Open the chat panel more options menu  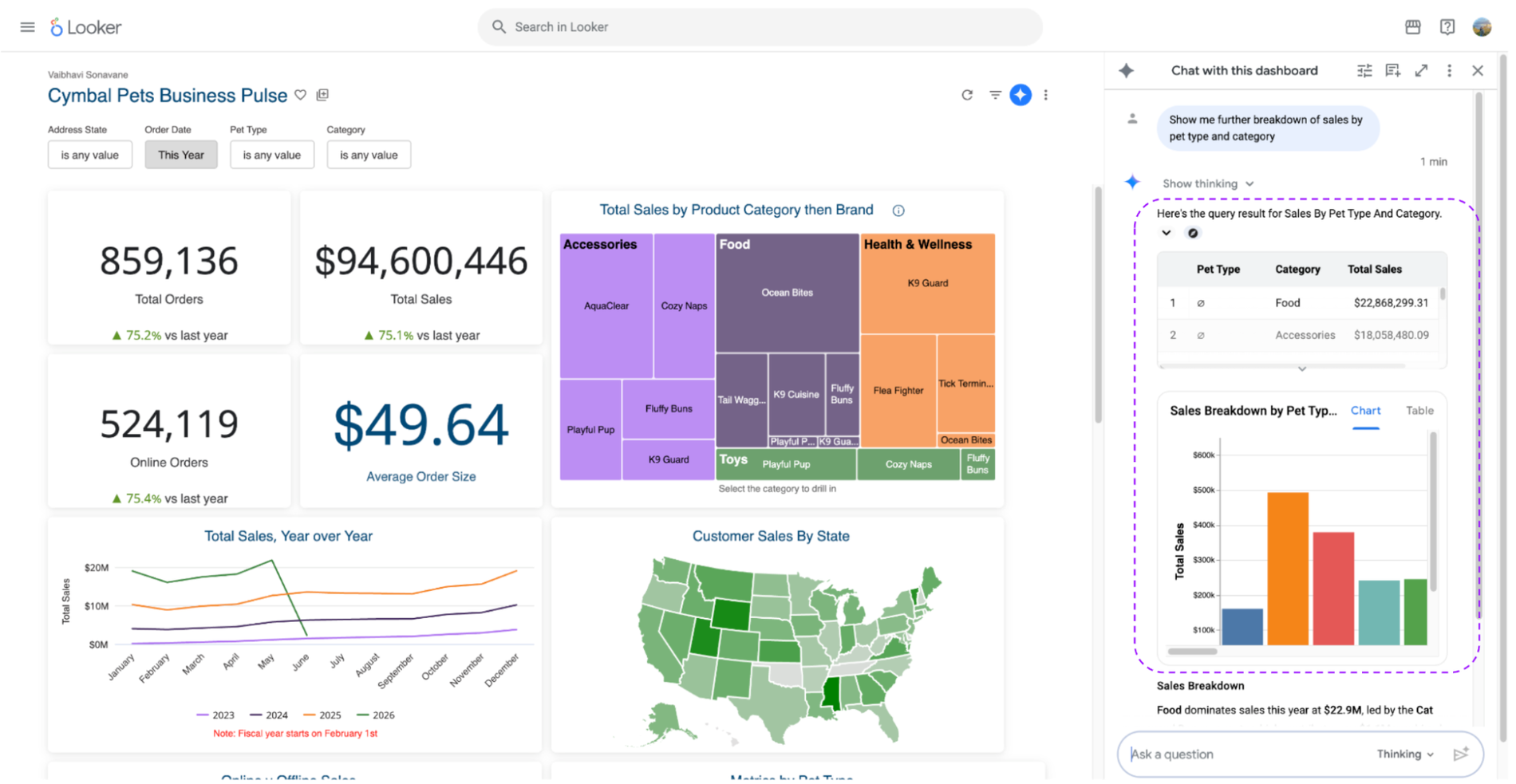(x=1450, y=71)
